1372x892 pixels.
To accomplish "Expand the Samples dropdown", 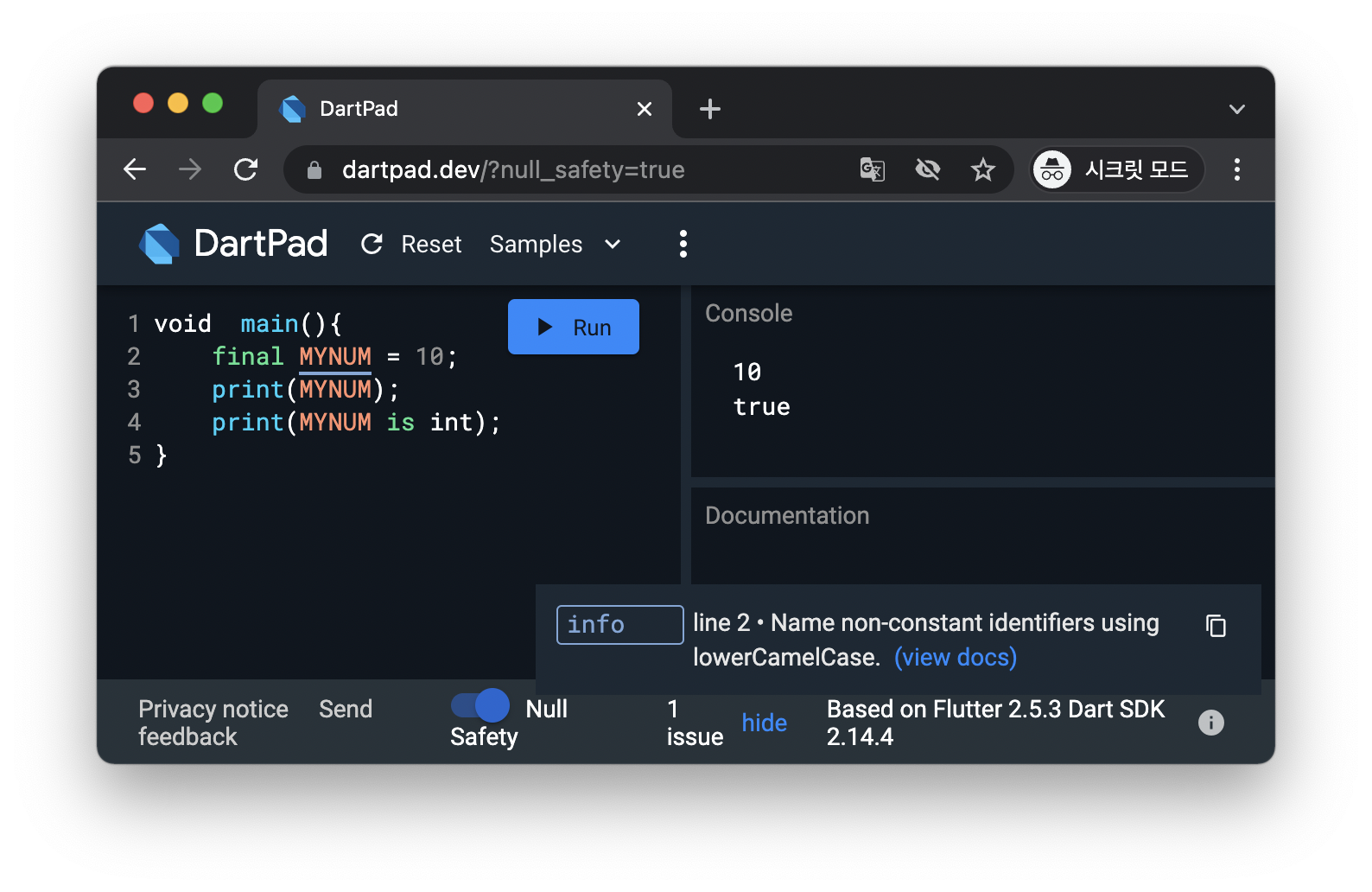I will [556, 245].
